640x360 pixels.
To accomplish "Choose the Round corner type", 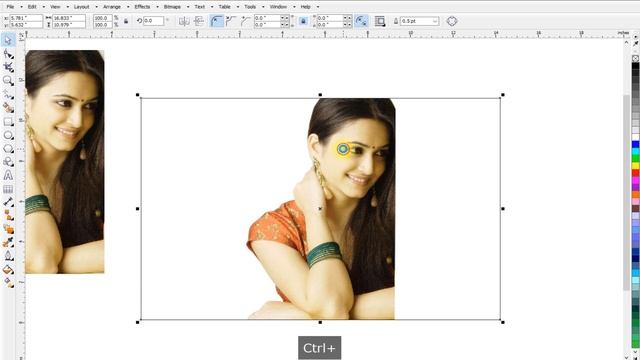I will [x=217, y=21].
